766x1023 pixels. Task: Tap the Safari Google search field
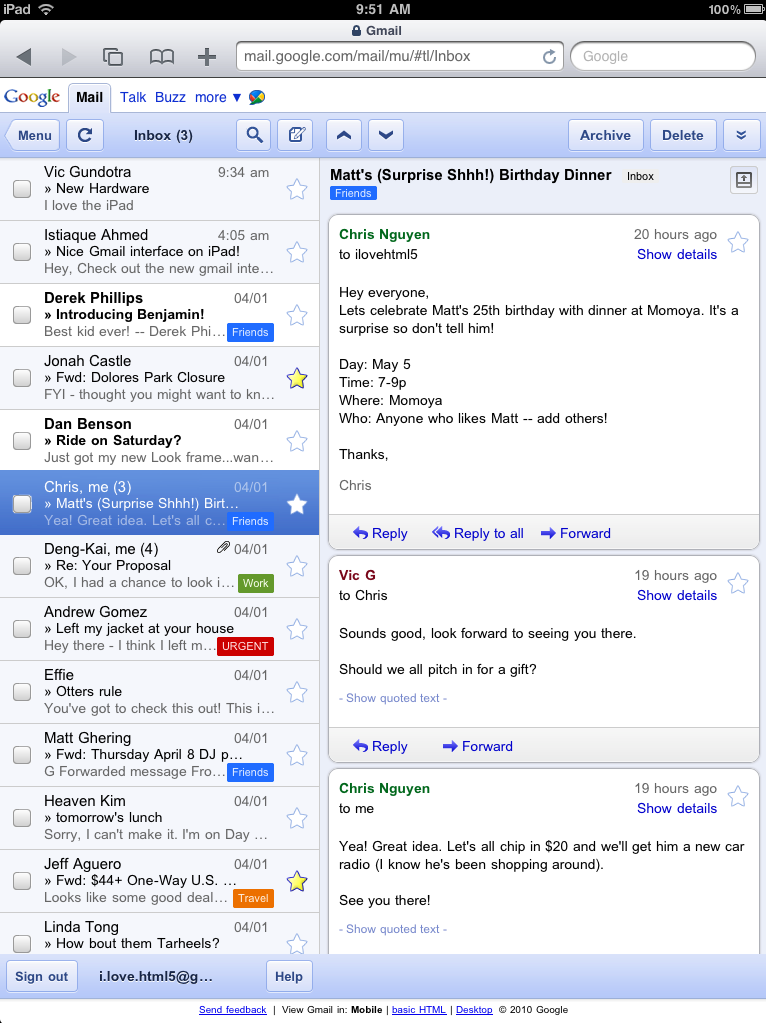point(662,56)
